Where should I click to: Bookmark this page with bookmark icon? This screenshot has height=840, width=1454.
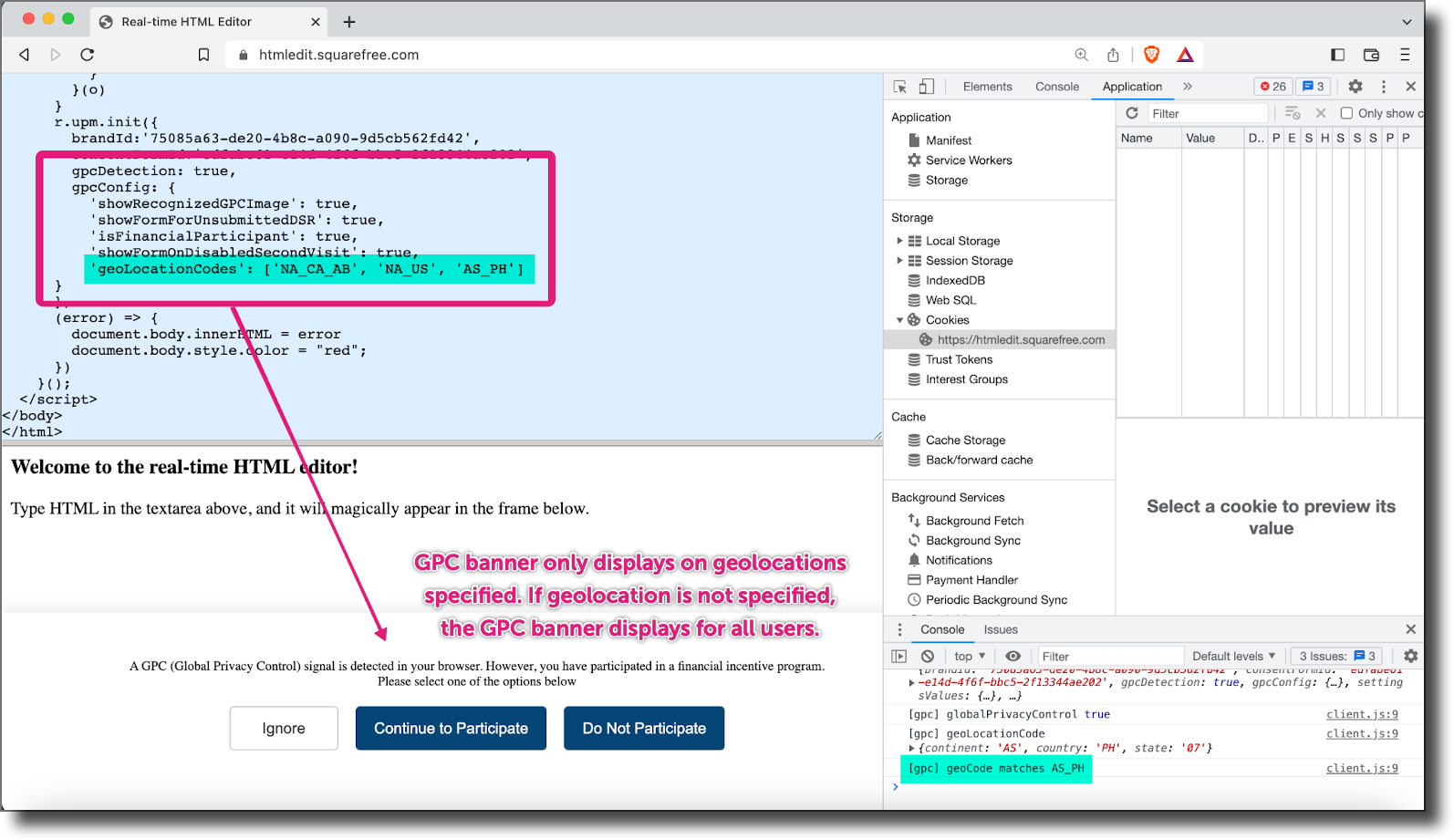point(203,55)
